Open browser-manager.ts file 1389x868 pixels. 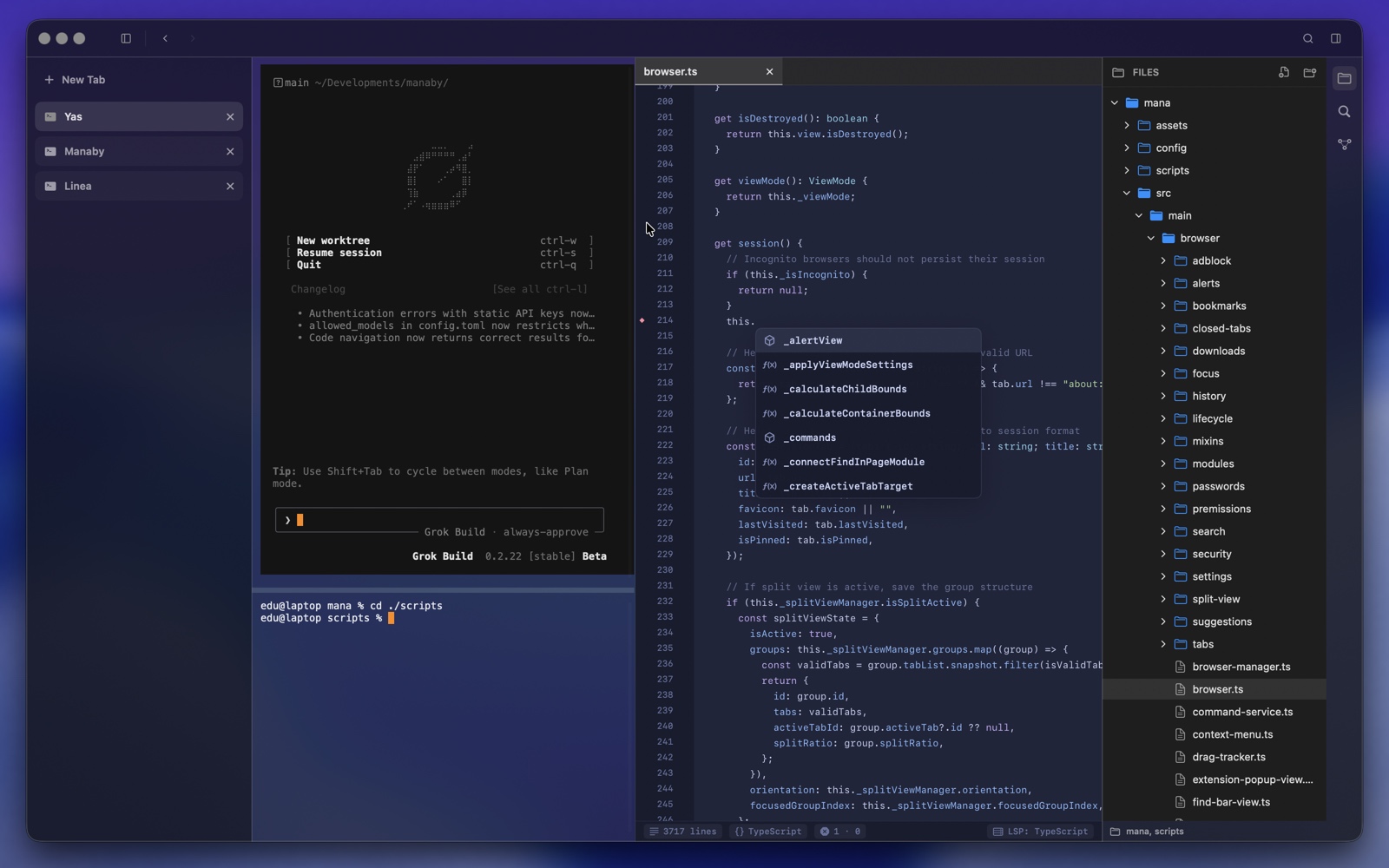pos(1215,667)
